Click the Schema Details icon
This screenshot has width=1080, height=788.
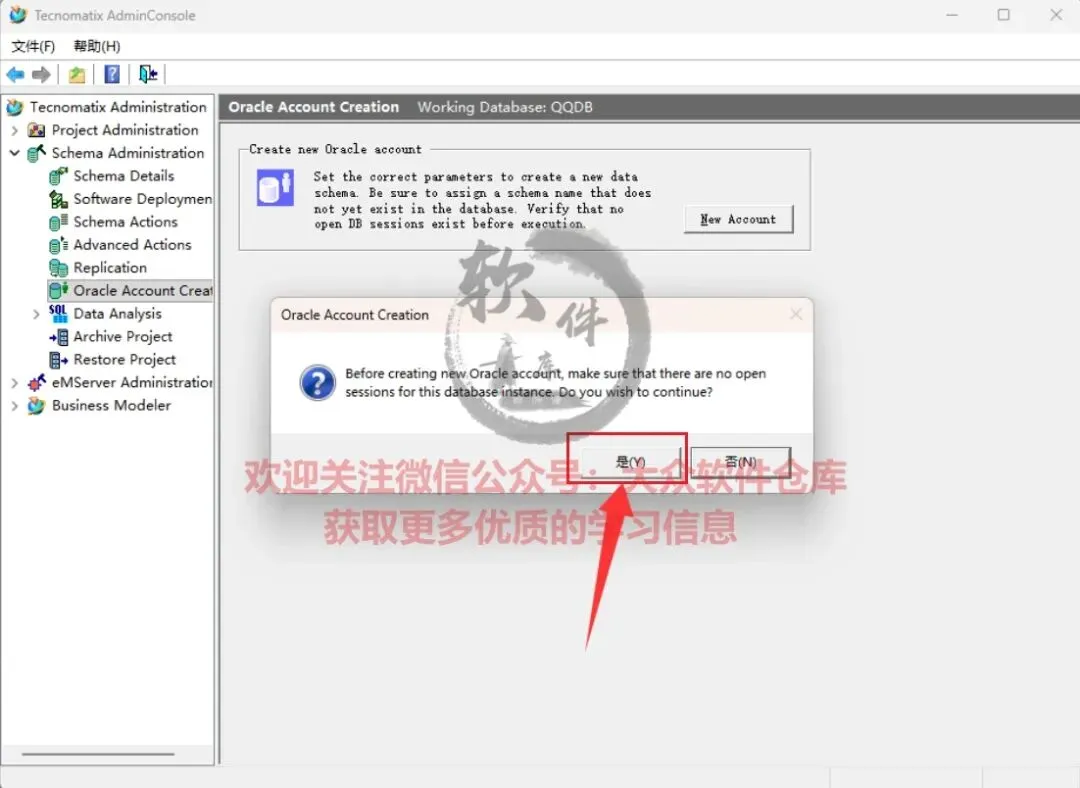point(59,176)
